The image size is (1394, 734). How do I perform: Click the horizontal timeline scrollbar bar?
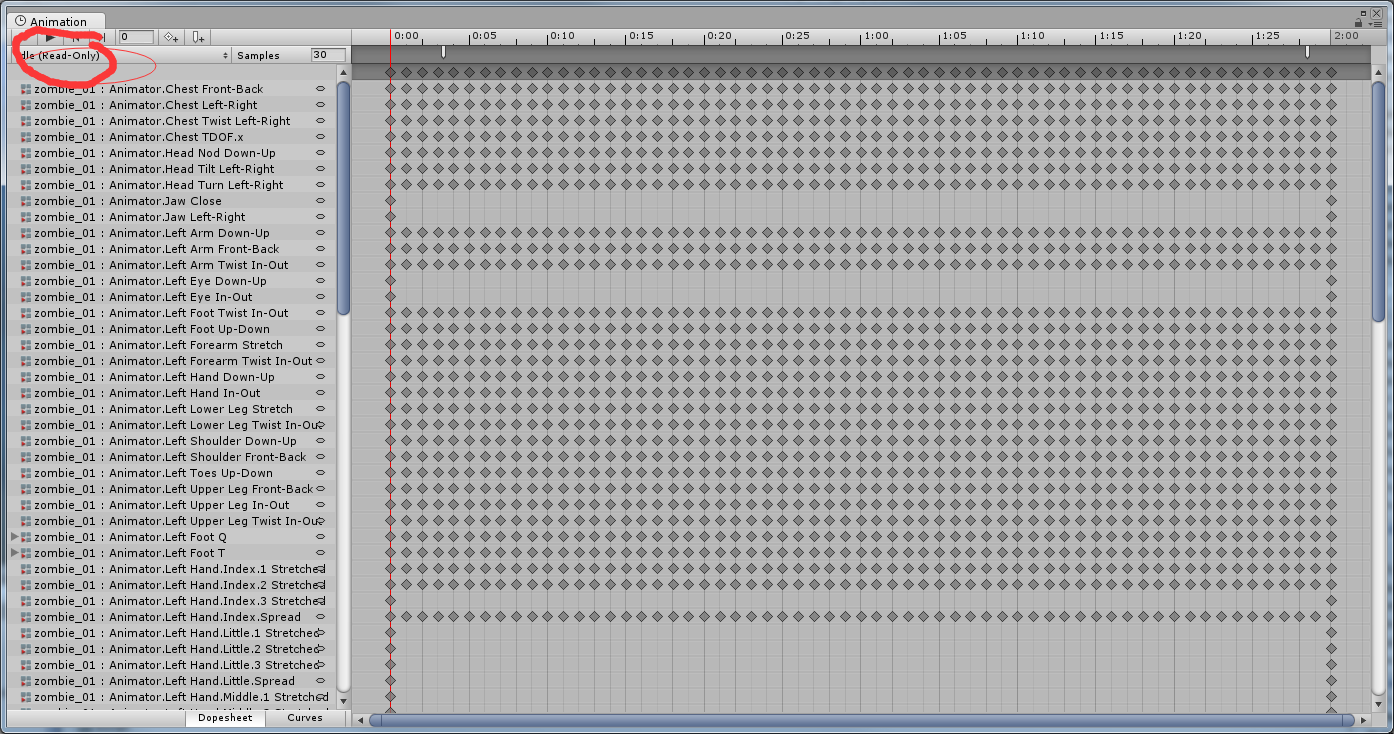point(862,719)
